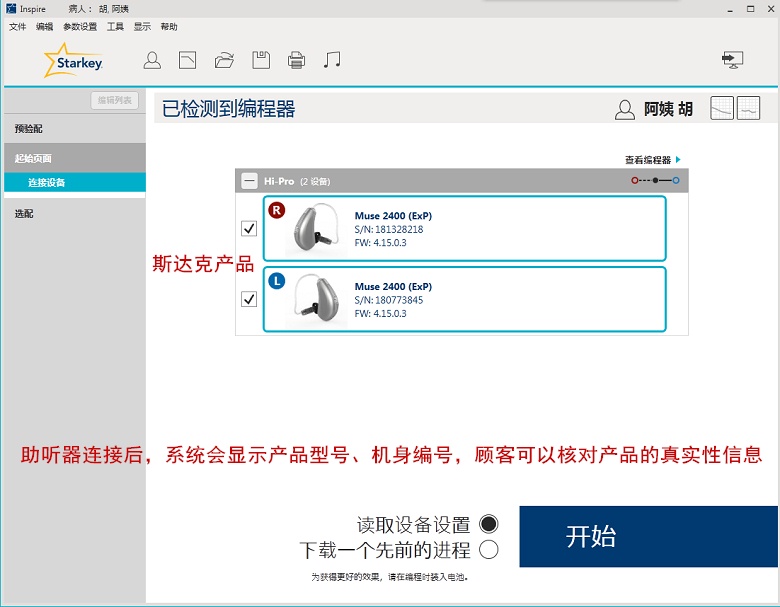Collapse the Hi-Pro device group
780x607 pixels.
click(249, 181)
